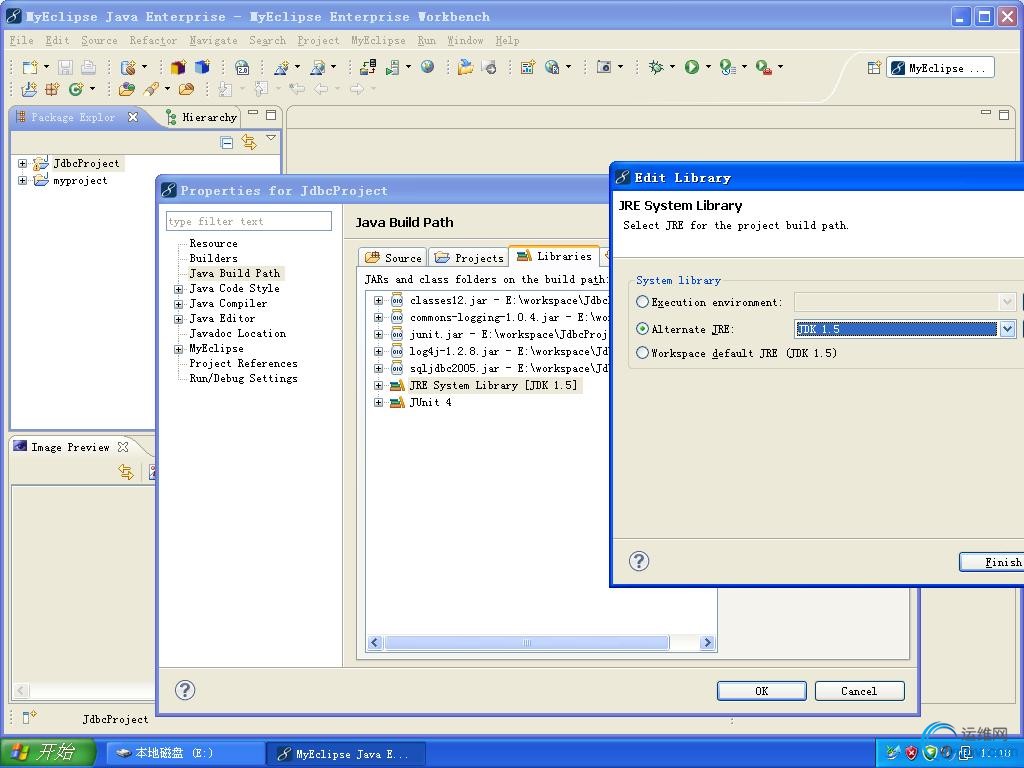Click the blue cube toolbar icon
Viewport: 1024px width, 768px height.
pos(202,67)
